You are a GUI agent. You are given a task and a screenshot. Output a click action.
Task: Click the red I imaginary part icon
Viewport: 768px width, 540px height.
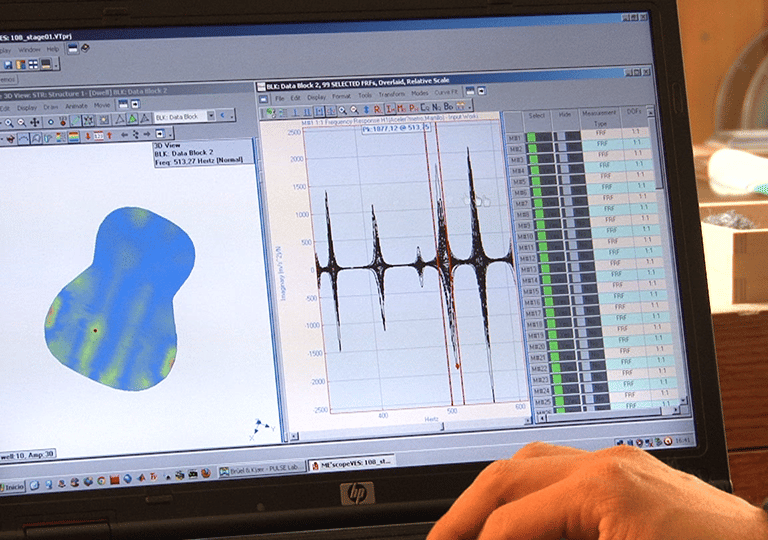point(390,108)
